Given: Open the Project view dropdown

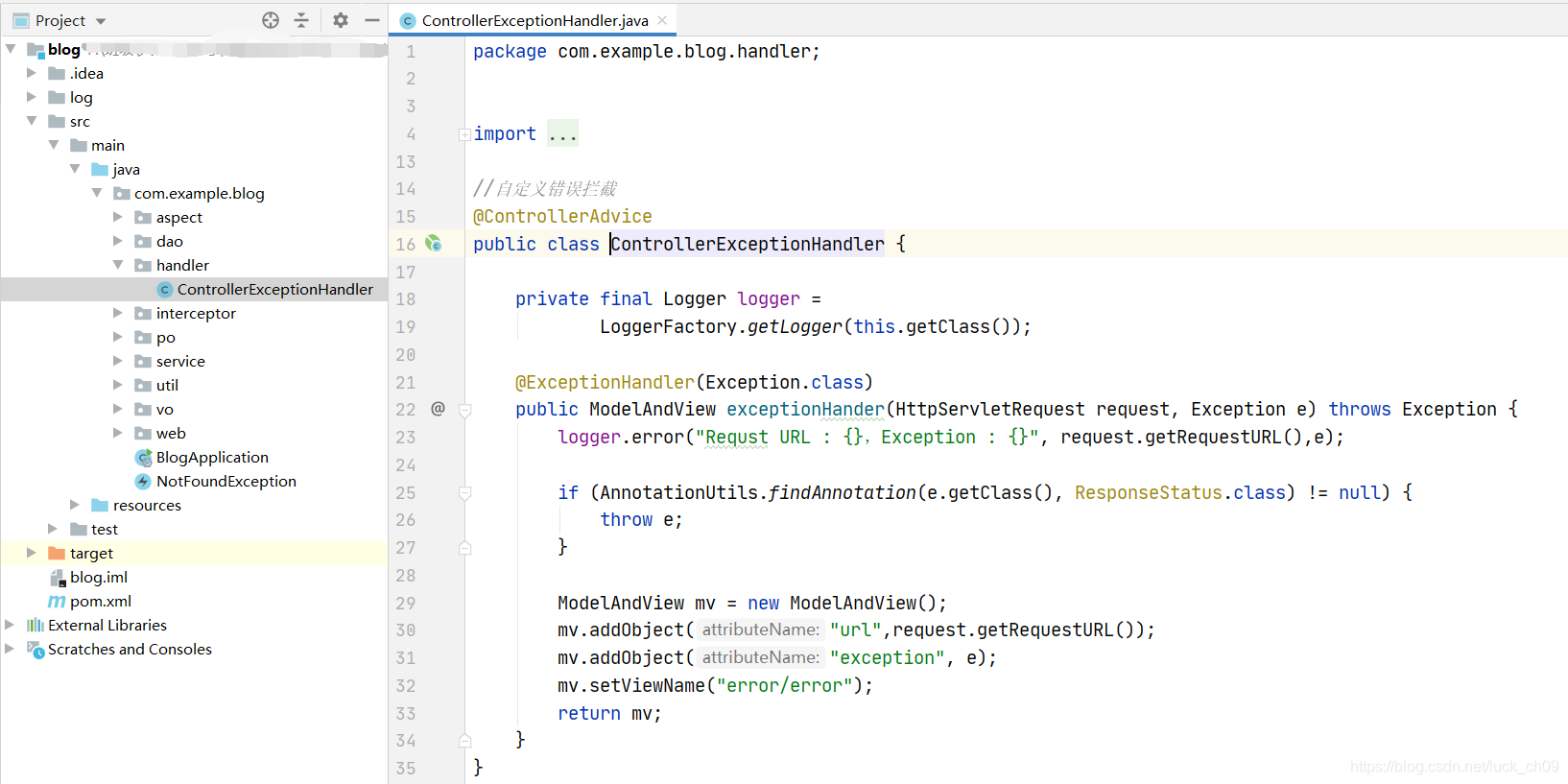Looking at the screenshot, I should tap(101, 21).
